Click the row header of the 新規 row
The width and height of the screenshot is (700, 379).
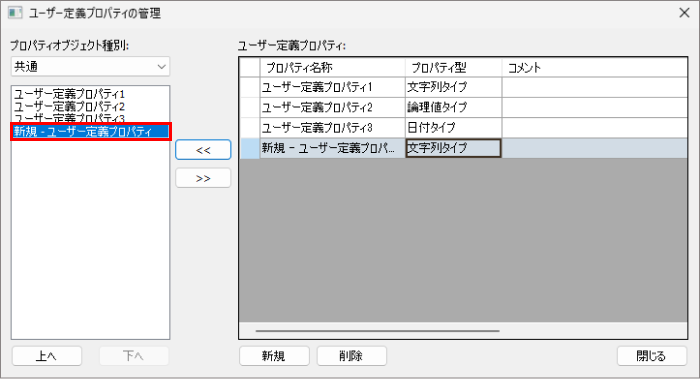250,148
